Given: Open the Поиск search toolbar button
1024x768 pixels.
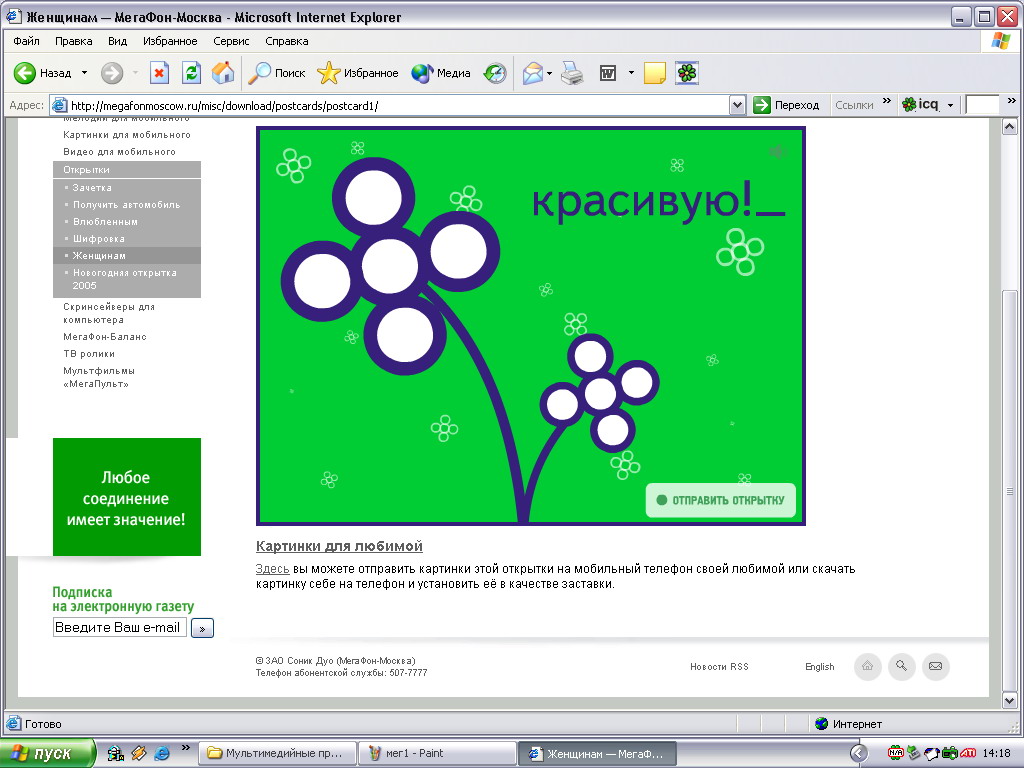Looking at the screenshot, I should click(x=276, y=73).
